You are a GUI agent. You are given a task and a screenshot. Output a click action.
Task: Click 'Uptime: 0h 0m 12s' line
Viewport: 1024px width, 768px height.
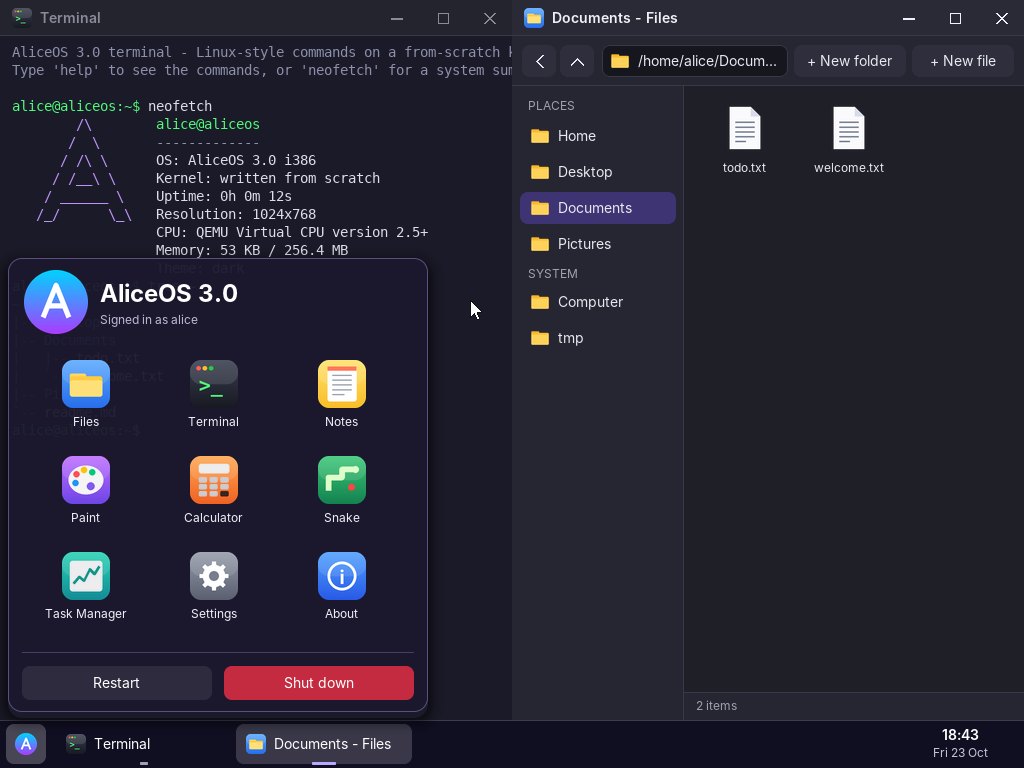coord(223,196)
